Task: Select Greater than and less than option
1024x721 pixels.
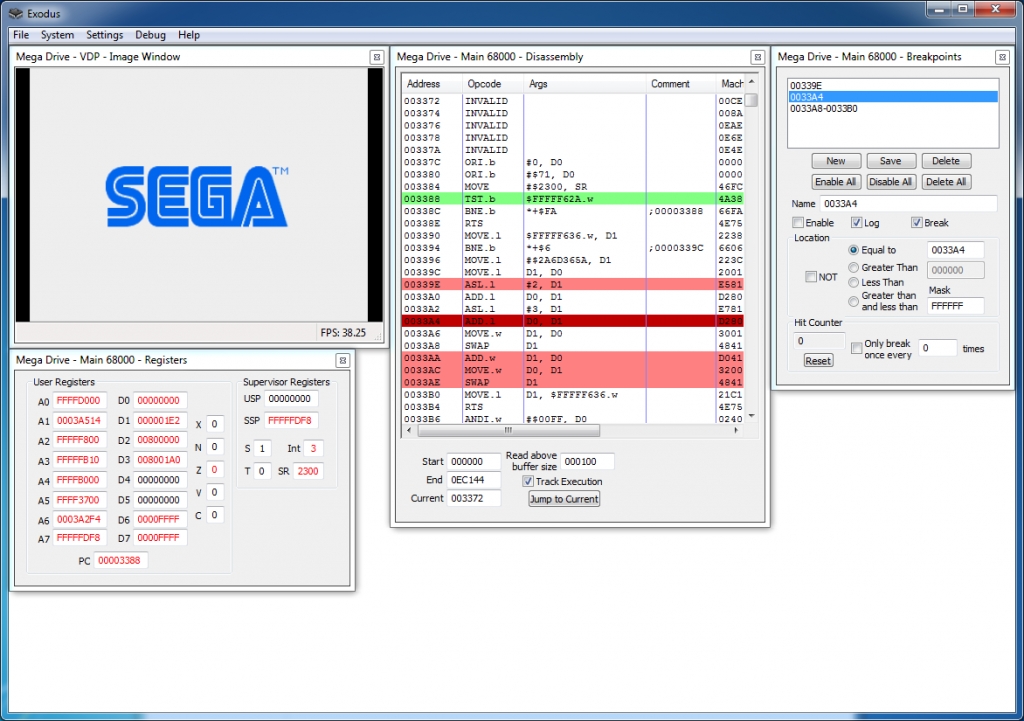Action: 854,301
